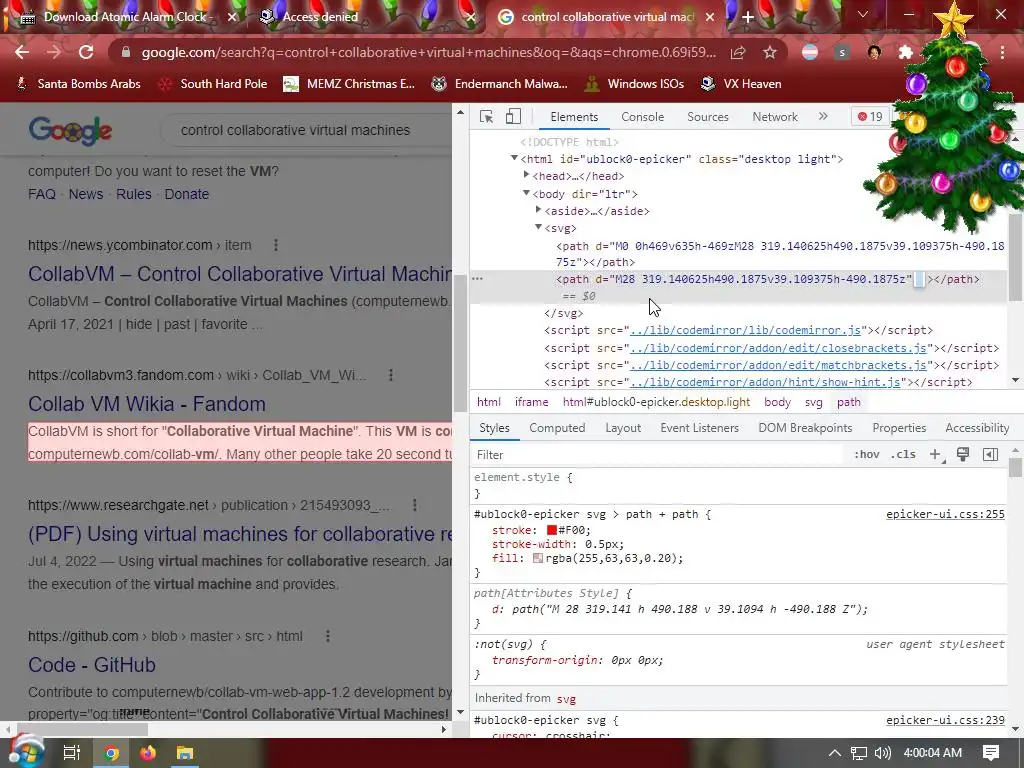Toggle the computed styles sidebar pane icon
1024x768 pixels.
coord(991,455)
